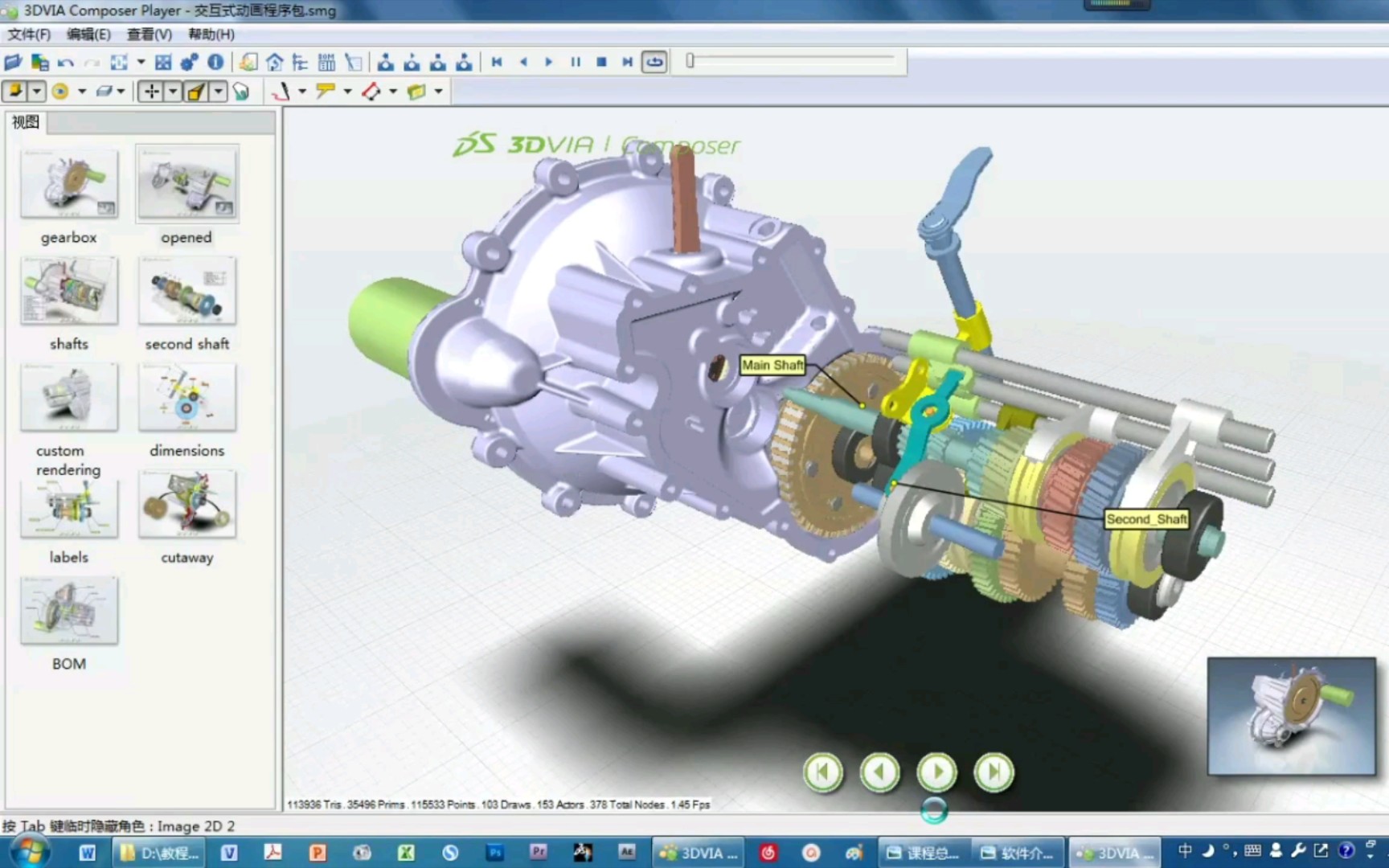Play the animation from toolbar
Image resolution: width=1389 pixels, height=868 pixels.
coord(549,62)
